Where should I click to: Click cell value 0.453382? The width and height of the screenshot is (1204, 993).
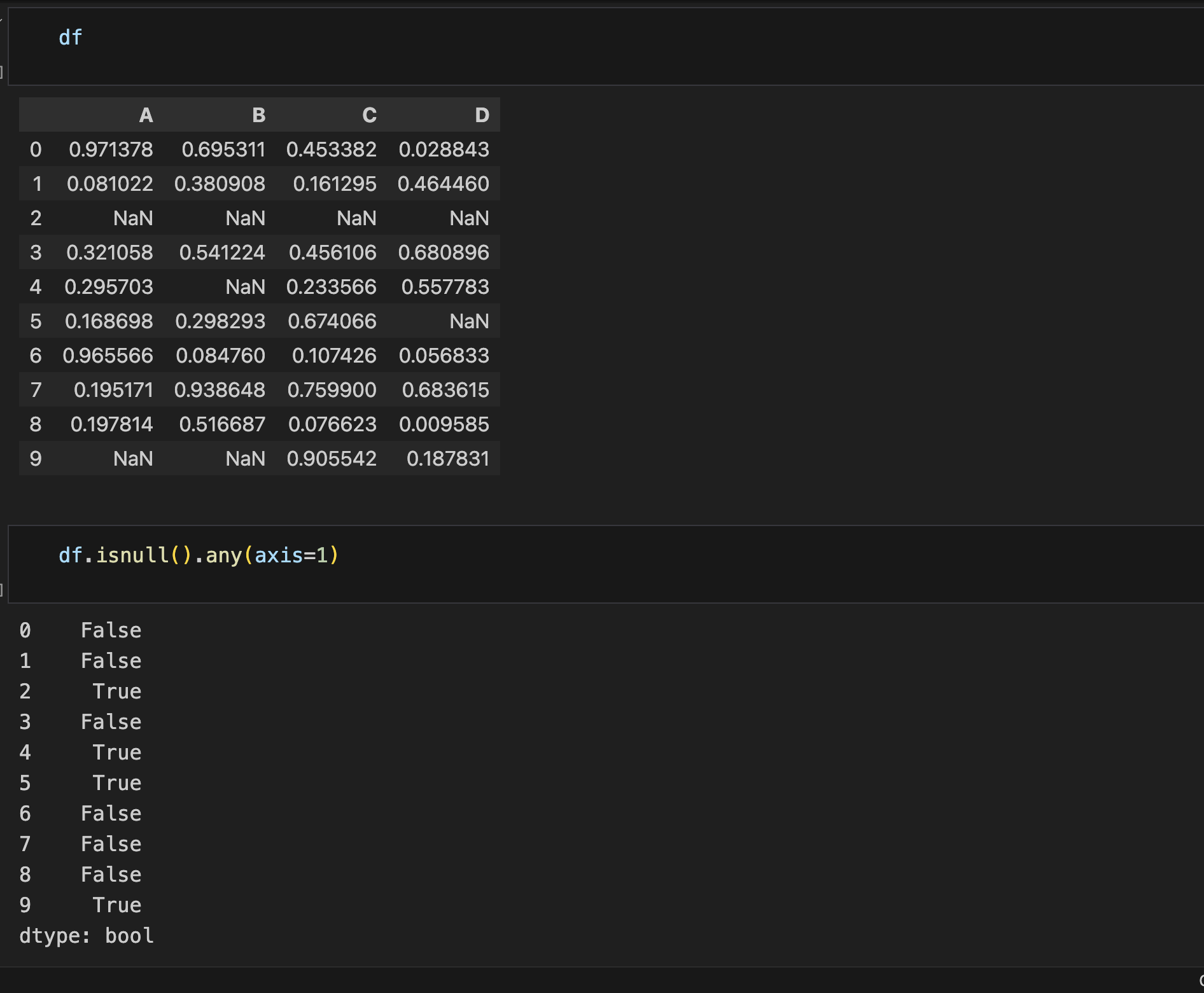coord(332,149)
